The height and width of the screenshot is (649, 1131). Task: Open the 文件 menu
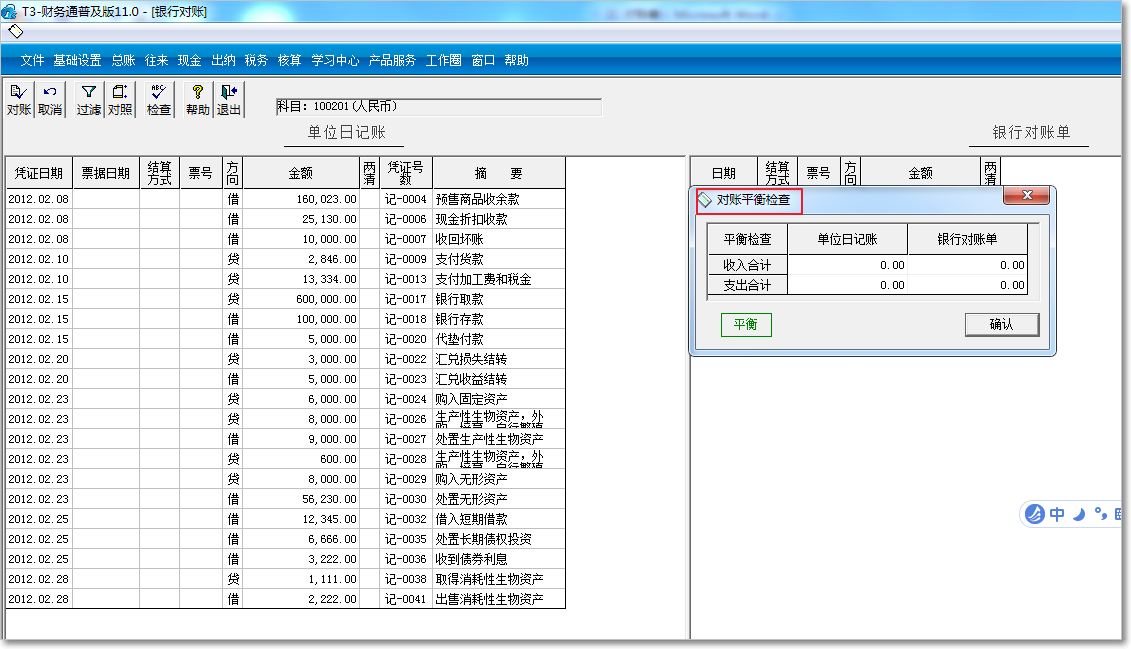[33, 60]
